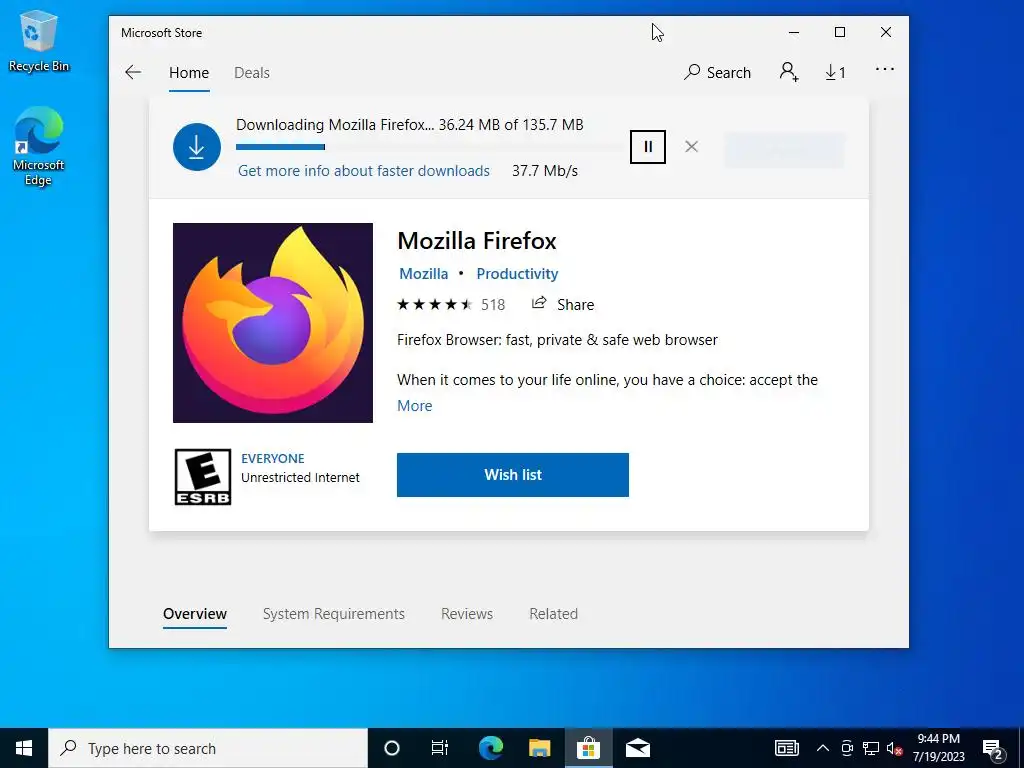
Task: Open the account sign-in icon
Action: pos(789,72)
